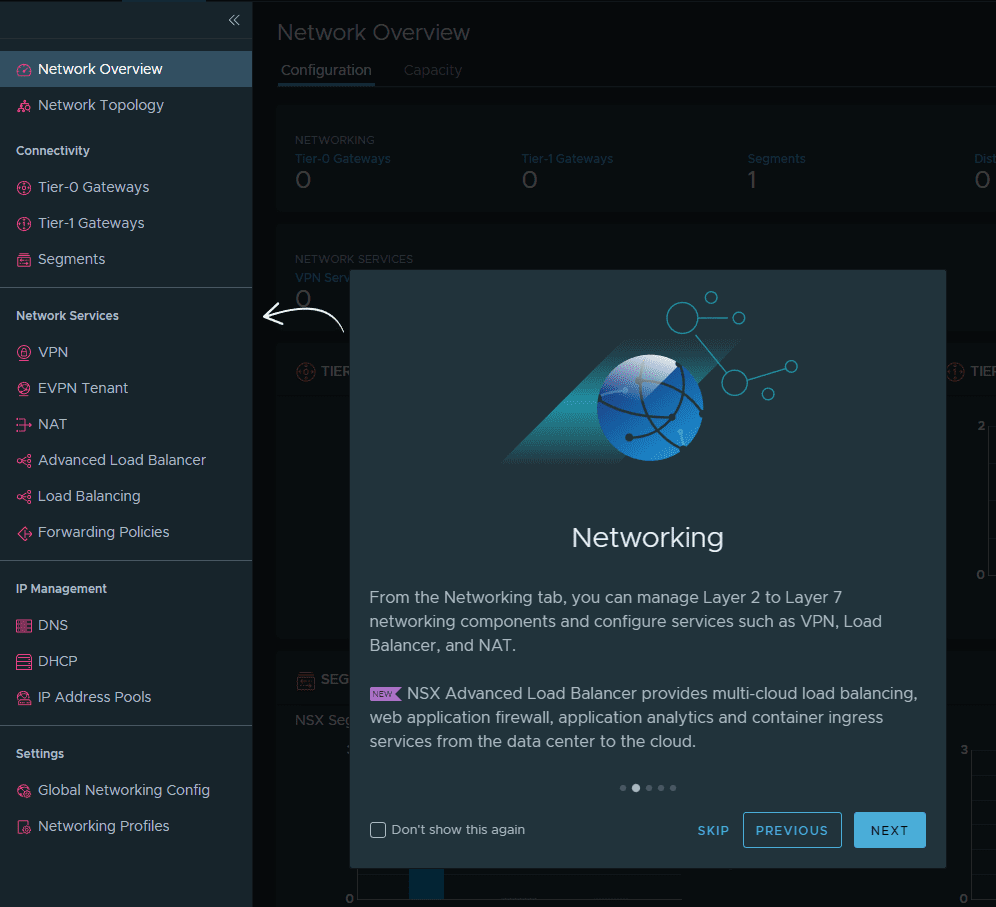Click the Settings section header
This screenshot has height=907, width=996.
(x=40, y=754)
